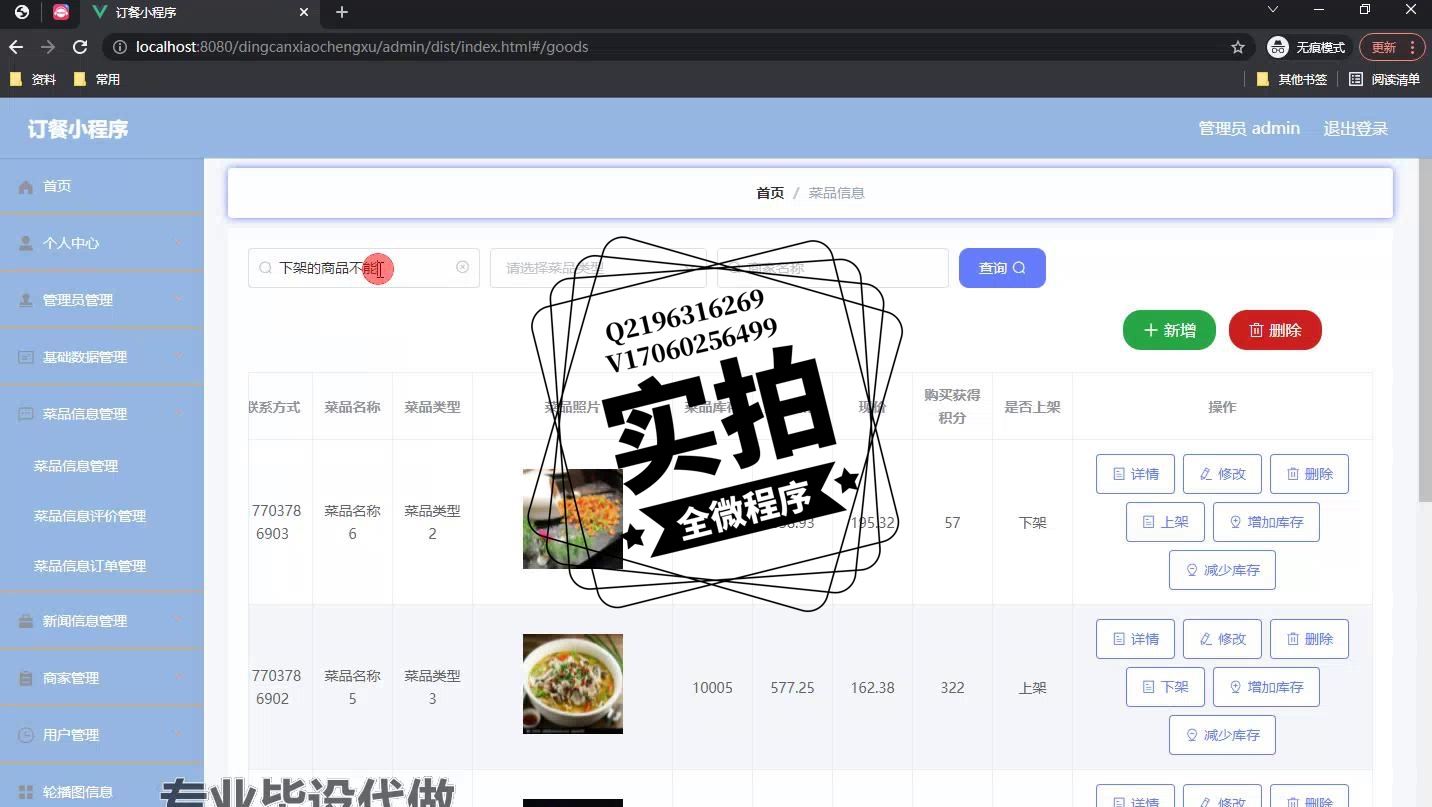Image resolution: width=1432 pixels, height=807 pixels.
Task: Expand 个人中心 sidebar menu
Action: (102, 243)
